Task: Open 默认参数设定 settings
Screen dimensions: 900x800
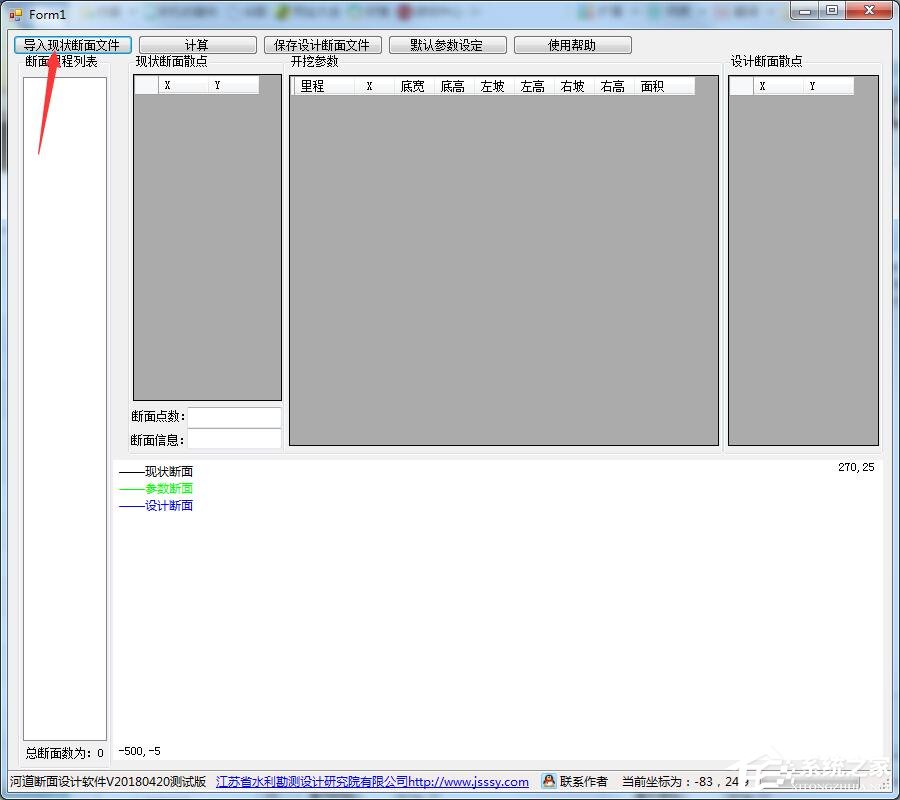Action: (448, 45)
